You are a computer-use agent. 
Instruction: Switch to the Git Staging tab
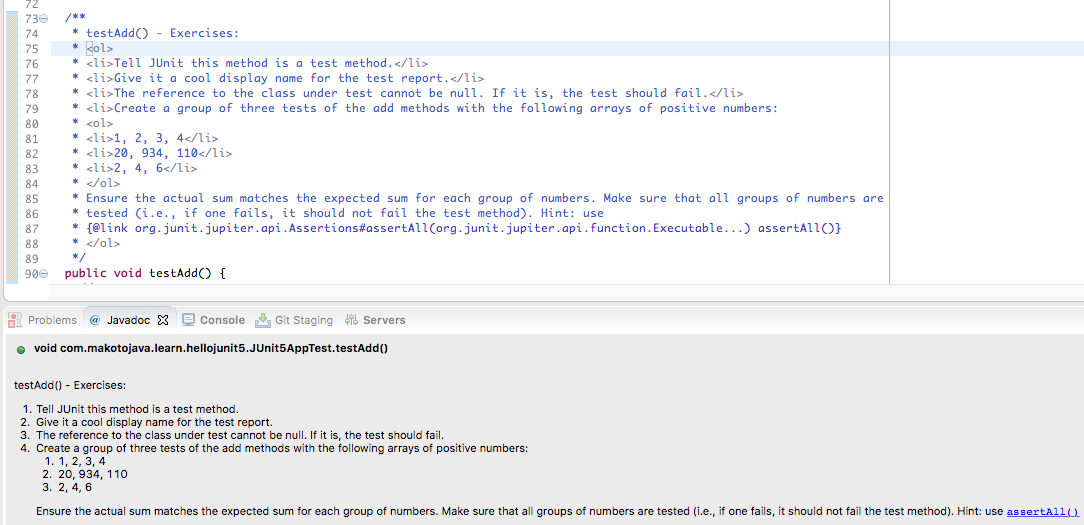tap(303, 320)
